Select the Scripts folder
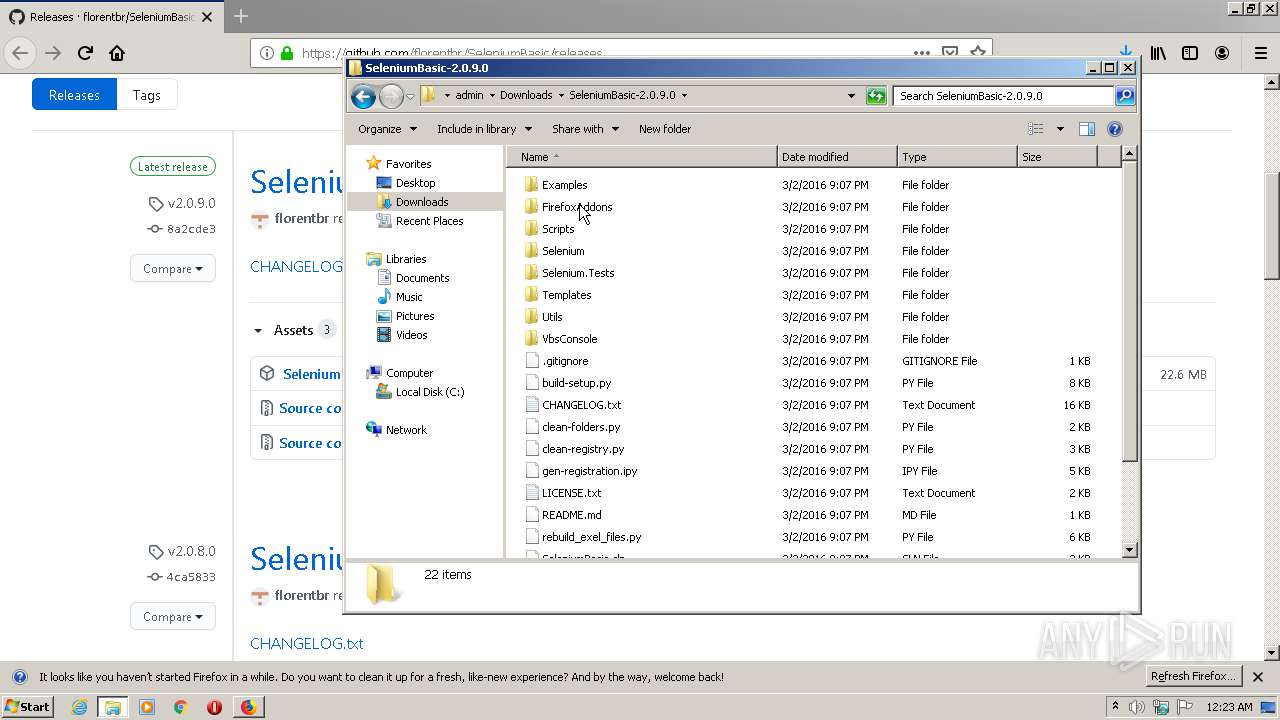The height and width of the screenshot is (720, 1280). tap(558, 229)
